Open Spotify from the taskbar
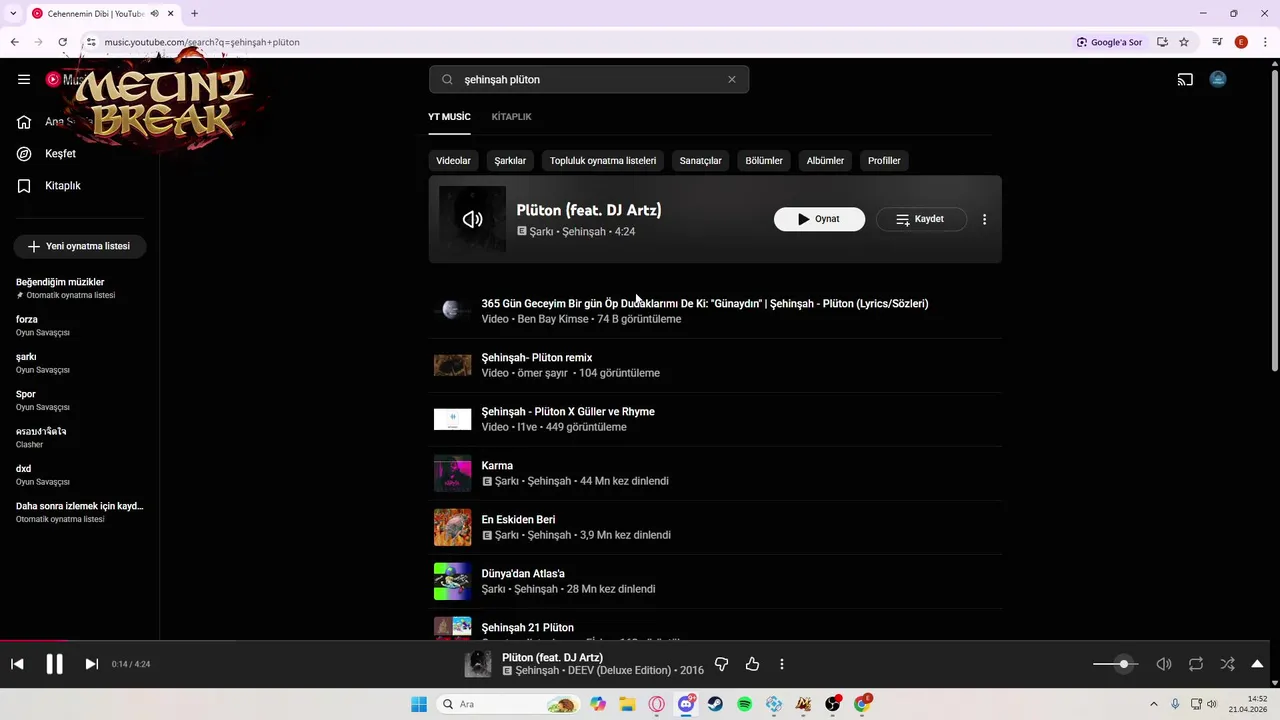 (744, 704)
